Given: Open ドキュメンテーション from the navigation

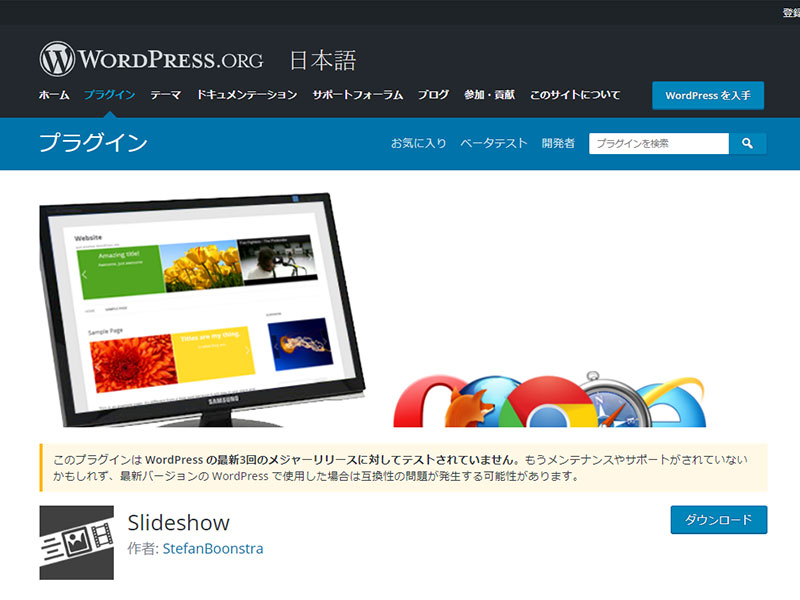Looking at the screenshot, I should coord(247,95).
